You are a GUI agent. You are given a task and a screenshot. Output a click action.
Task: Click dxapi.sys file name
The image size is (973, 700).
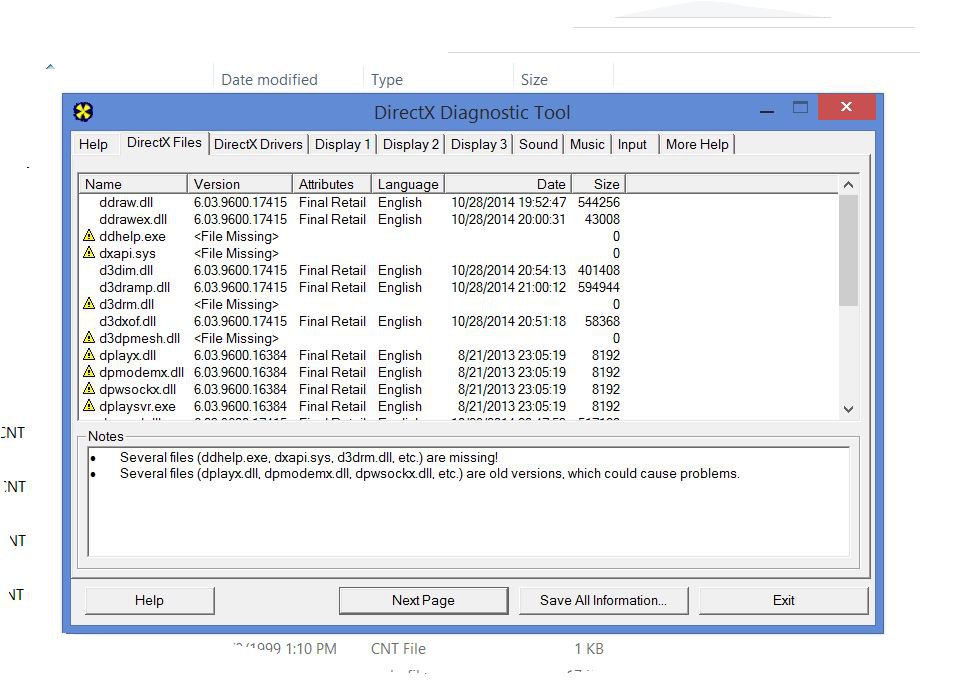[127, 253]
